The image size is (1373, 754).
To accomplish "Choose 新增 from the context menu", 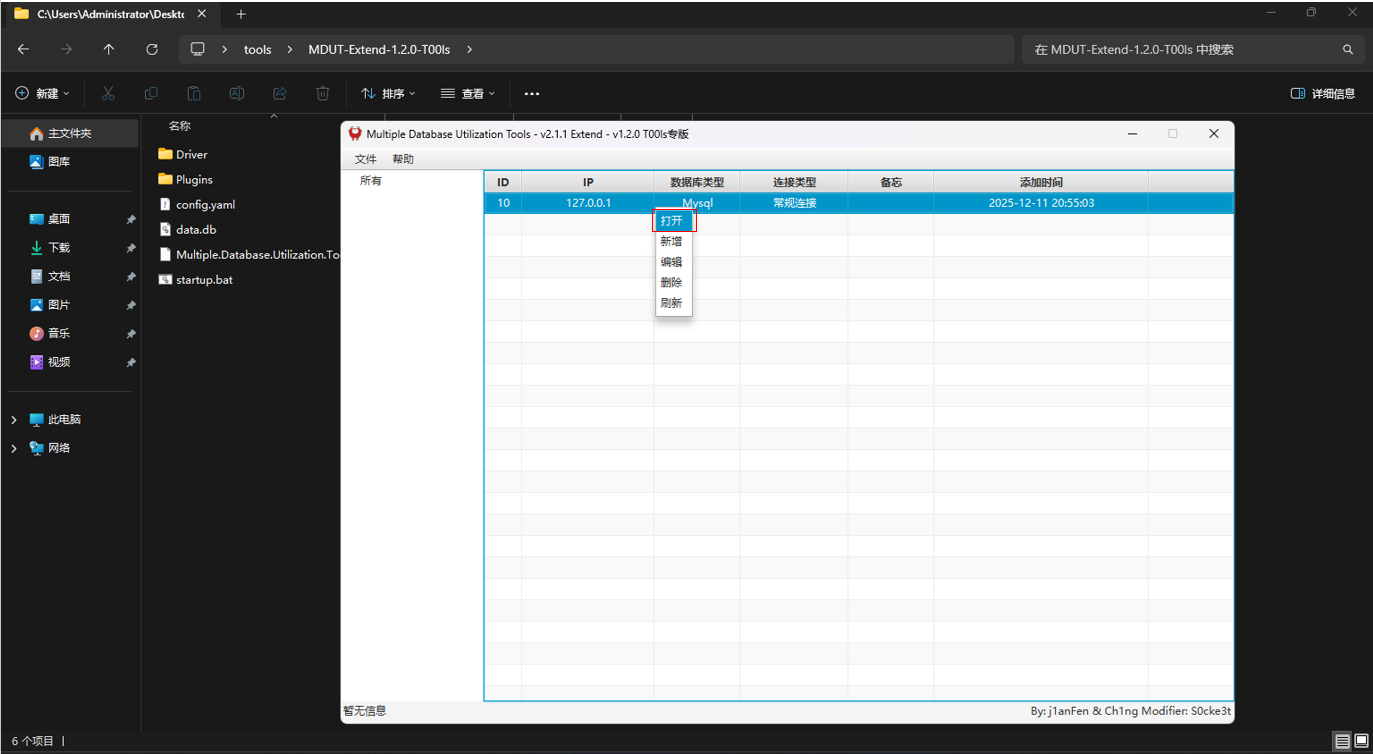I will click(x=674, y=241).
